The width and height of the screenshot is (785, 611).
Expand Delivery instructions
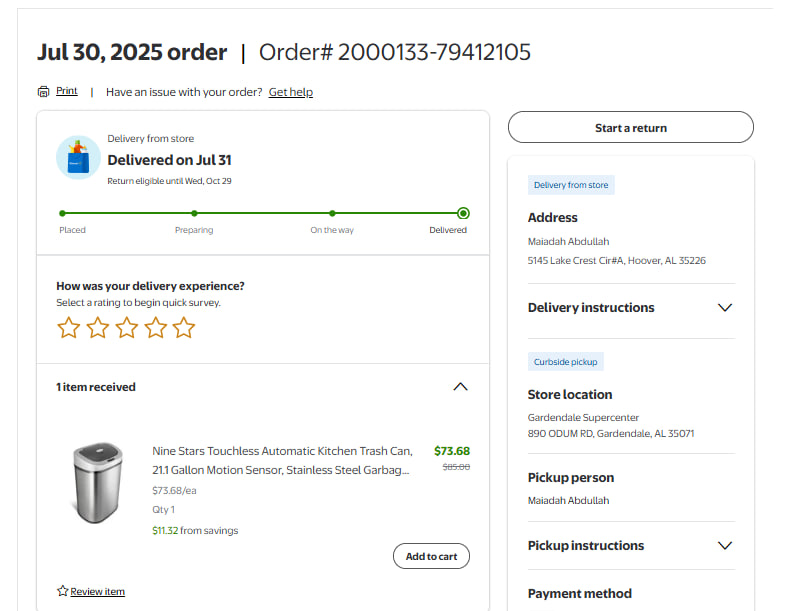[725, 308]
